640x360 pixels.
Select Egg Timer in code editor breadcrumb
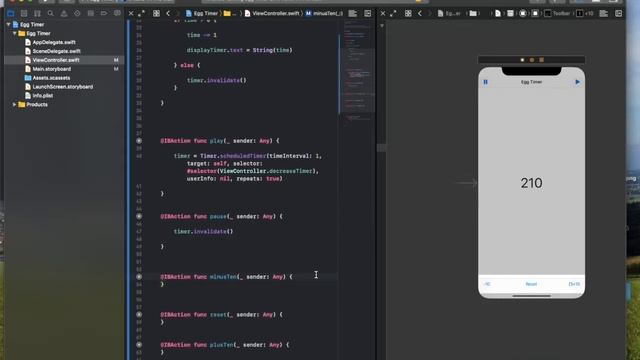click(202, 13)
